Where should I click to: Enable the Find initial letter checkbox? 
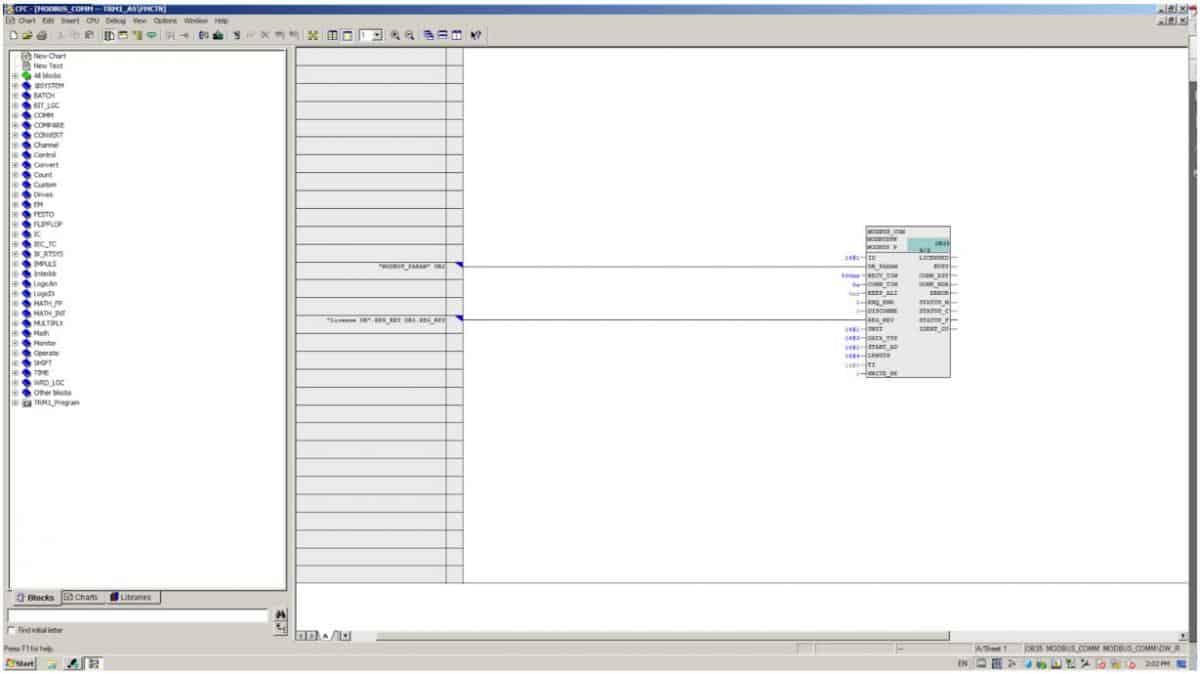[11, 629]
